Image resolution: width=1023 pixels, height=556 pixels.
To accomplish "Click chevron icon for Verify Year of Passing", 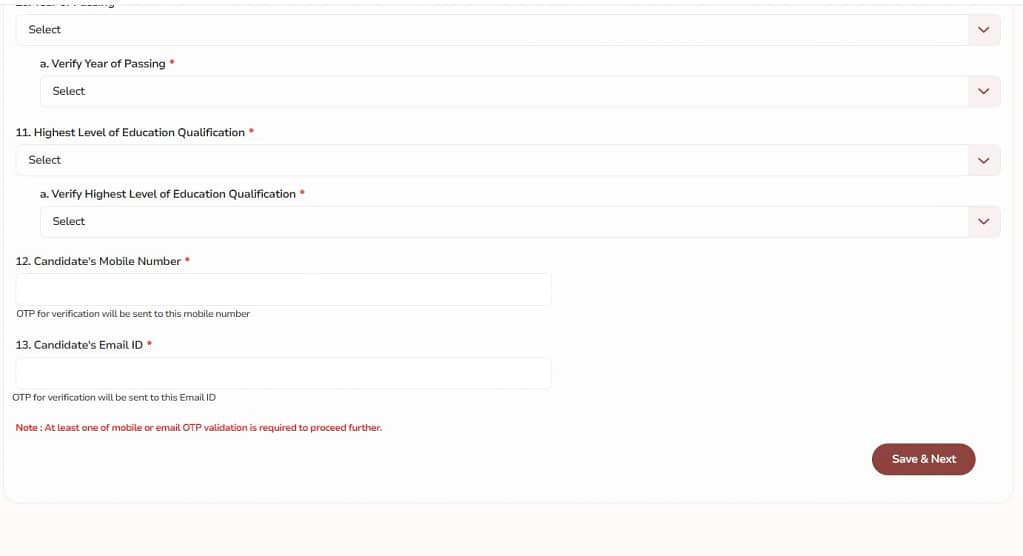I will click(983, 91).
